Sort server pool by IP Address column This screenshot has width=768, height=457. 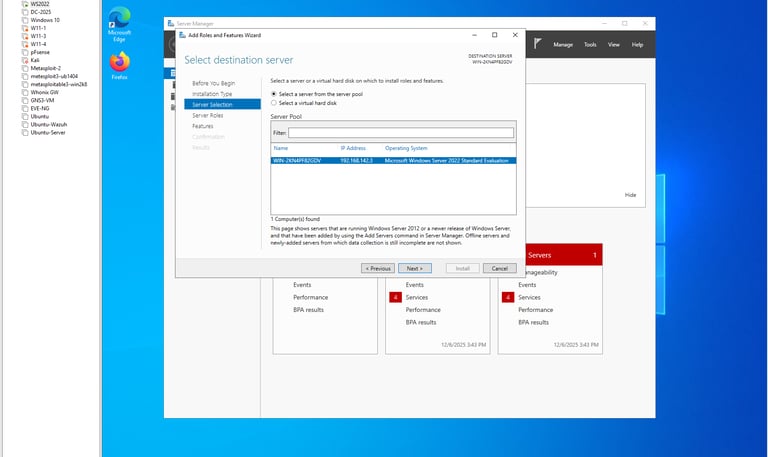click(353, 148)
